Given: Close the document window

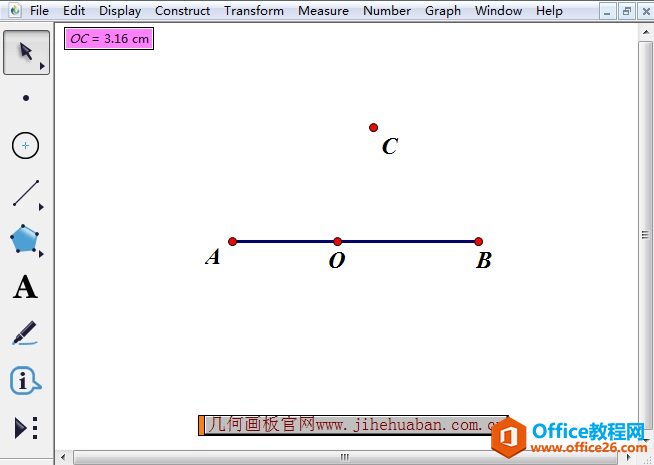Looking at the screenshot, I should [x=645, y=12].
